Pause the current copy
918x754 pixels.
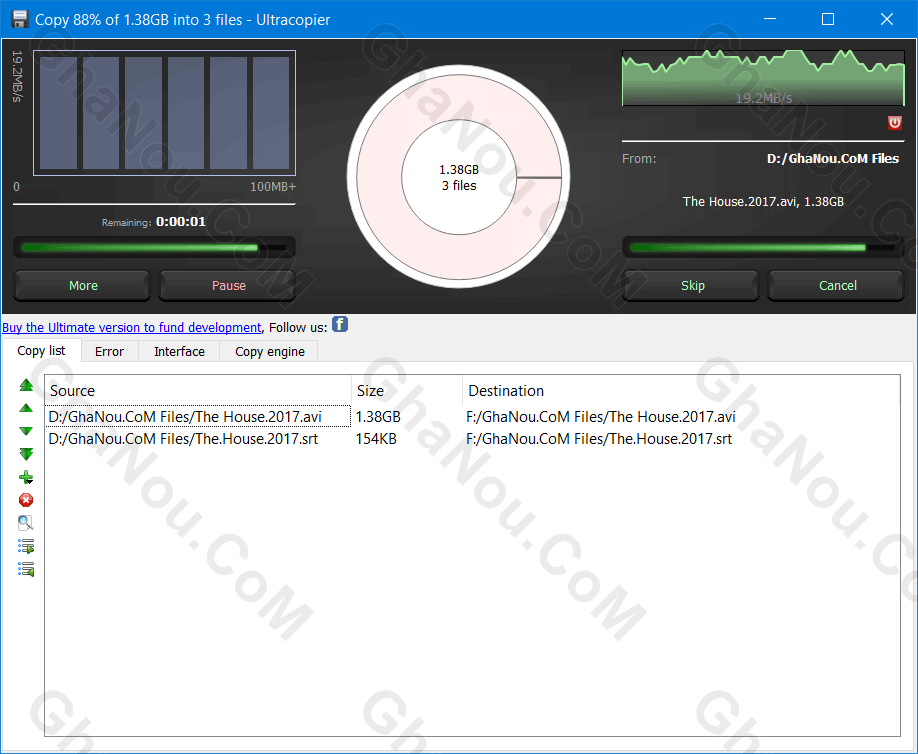227,286
